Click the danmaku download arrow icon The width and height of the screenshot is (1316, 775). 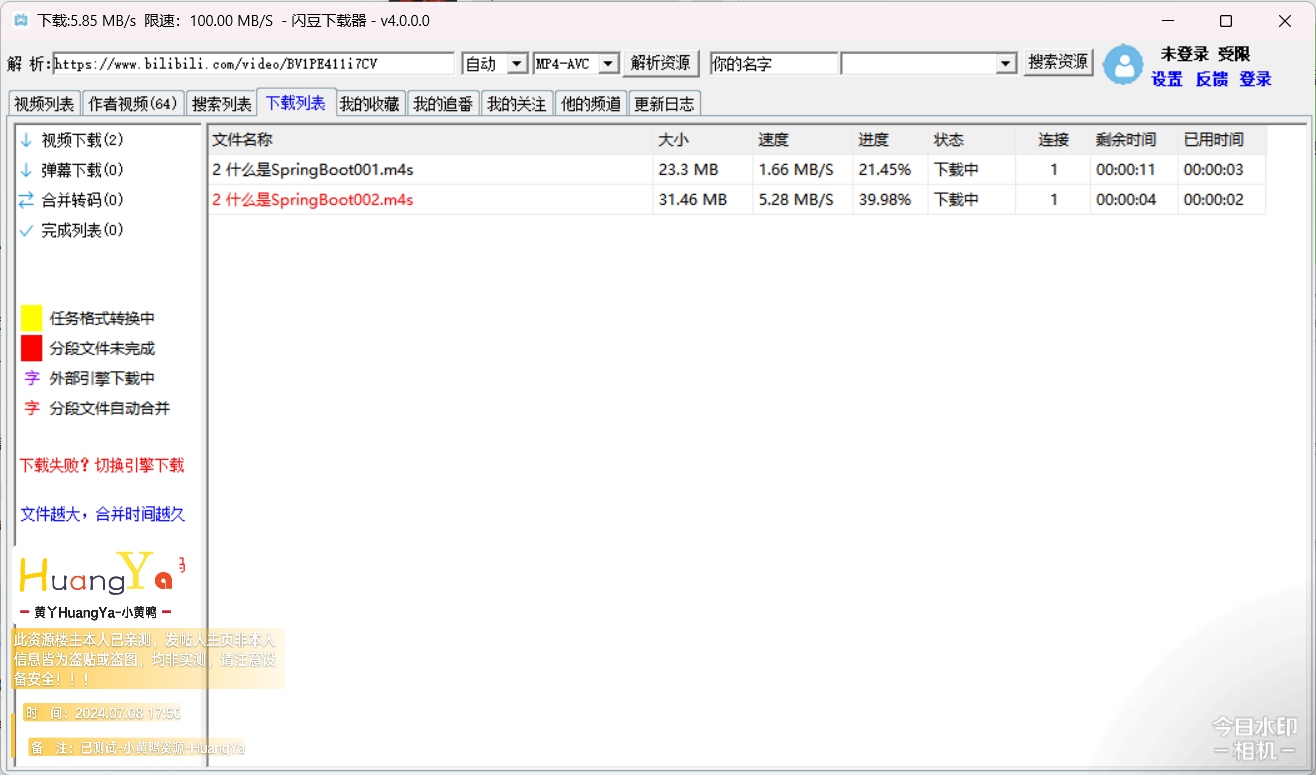pos(26,171)
